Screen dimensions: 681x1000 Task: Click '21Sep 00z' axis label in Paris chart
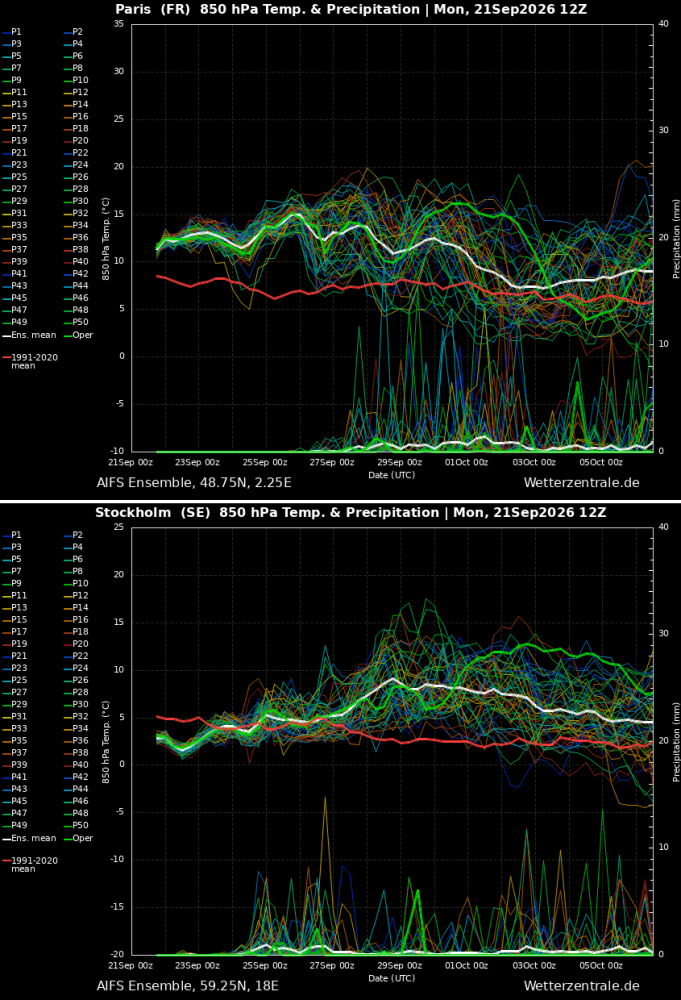click(x=131, y=463)
